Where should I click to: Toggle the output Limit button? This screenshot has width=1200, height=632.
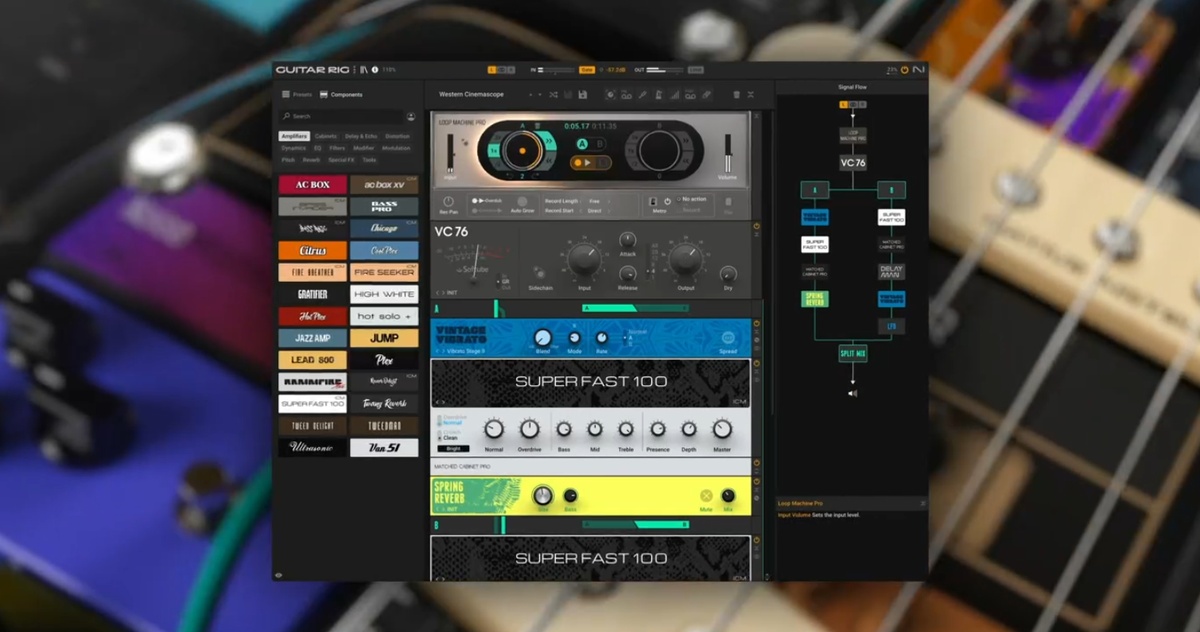(695, 70)
